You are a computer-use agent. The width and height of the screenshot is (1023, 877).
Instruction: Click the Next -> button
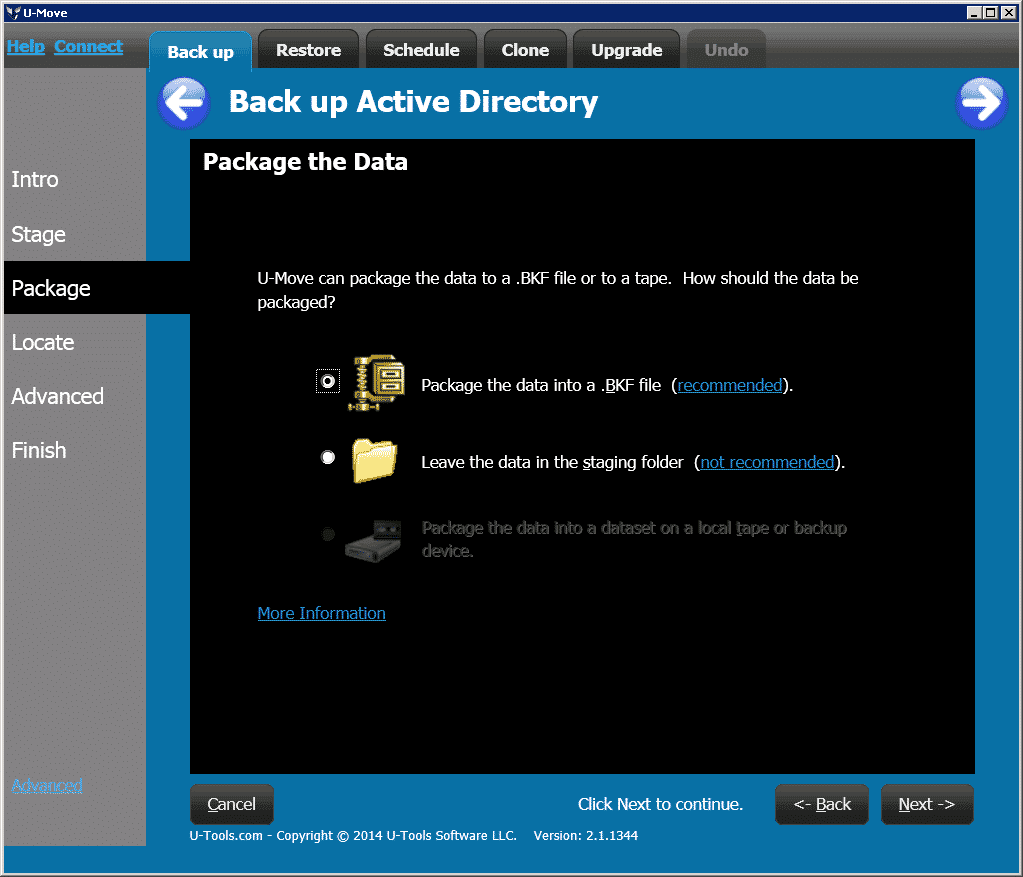(x=927, y=804)
